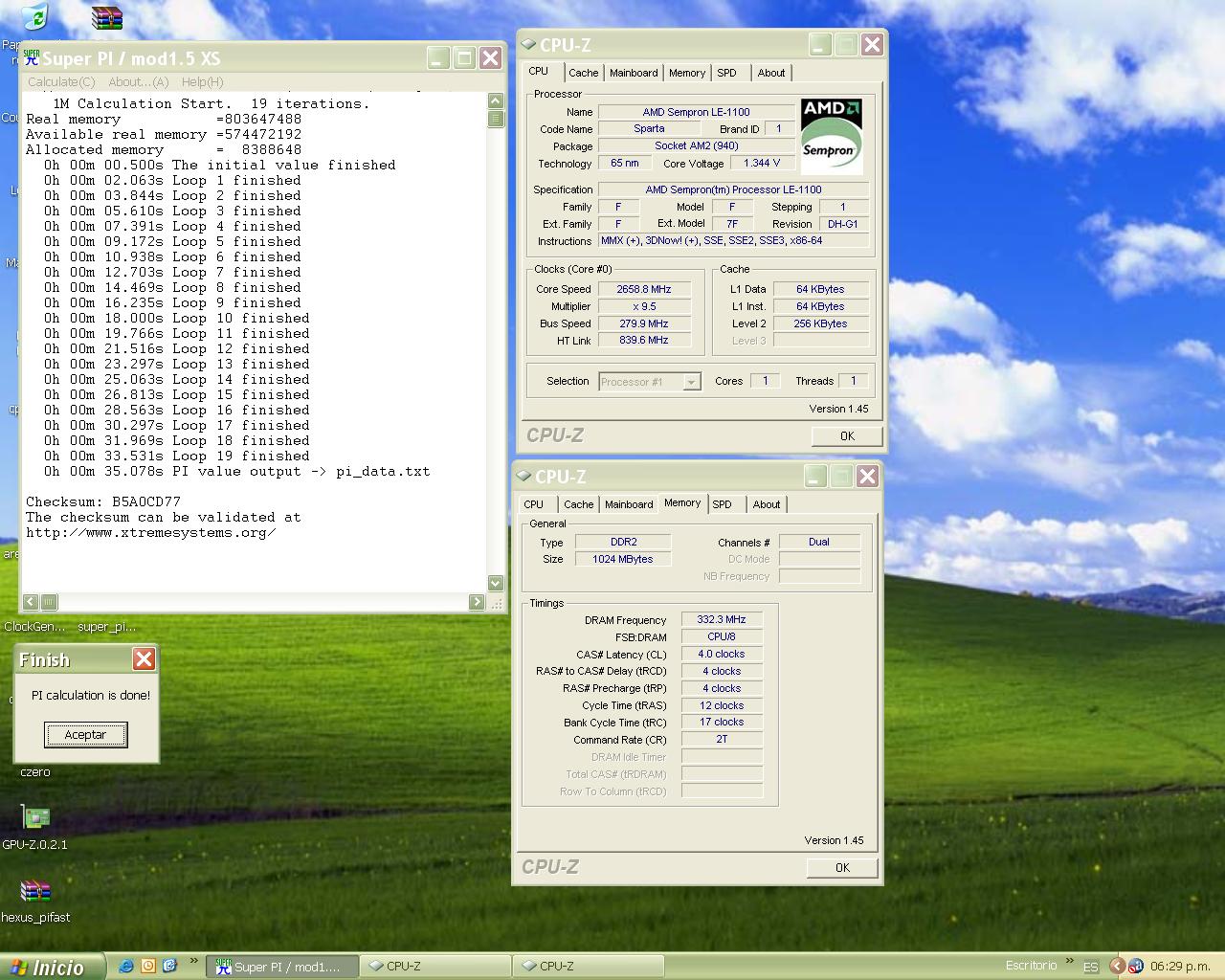Screen dimensions: 1225x980
Task: Click the 06:29 p.m. system clock
Action: tap(1180, 967)
